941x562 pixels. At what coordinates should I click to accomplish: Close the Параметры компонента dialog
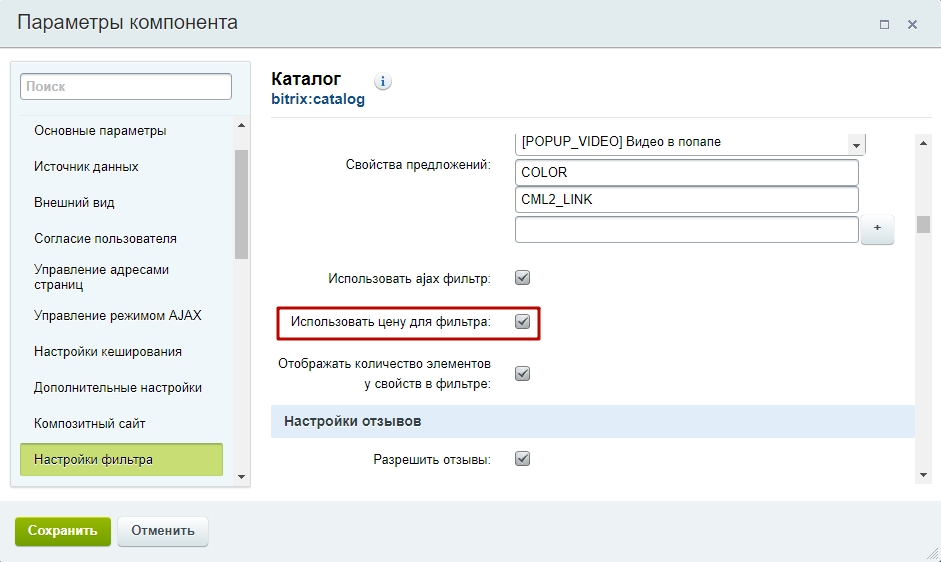[x=912, y=24]
